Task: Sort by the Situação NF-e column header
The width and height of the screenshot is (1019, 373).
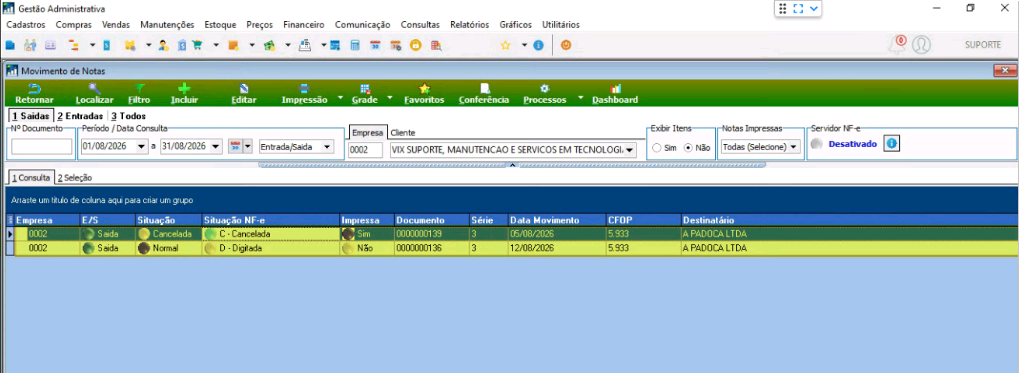Action: [270, 220]
